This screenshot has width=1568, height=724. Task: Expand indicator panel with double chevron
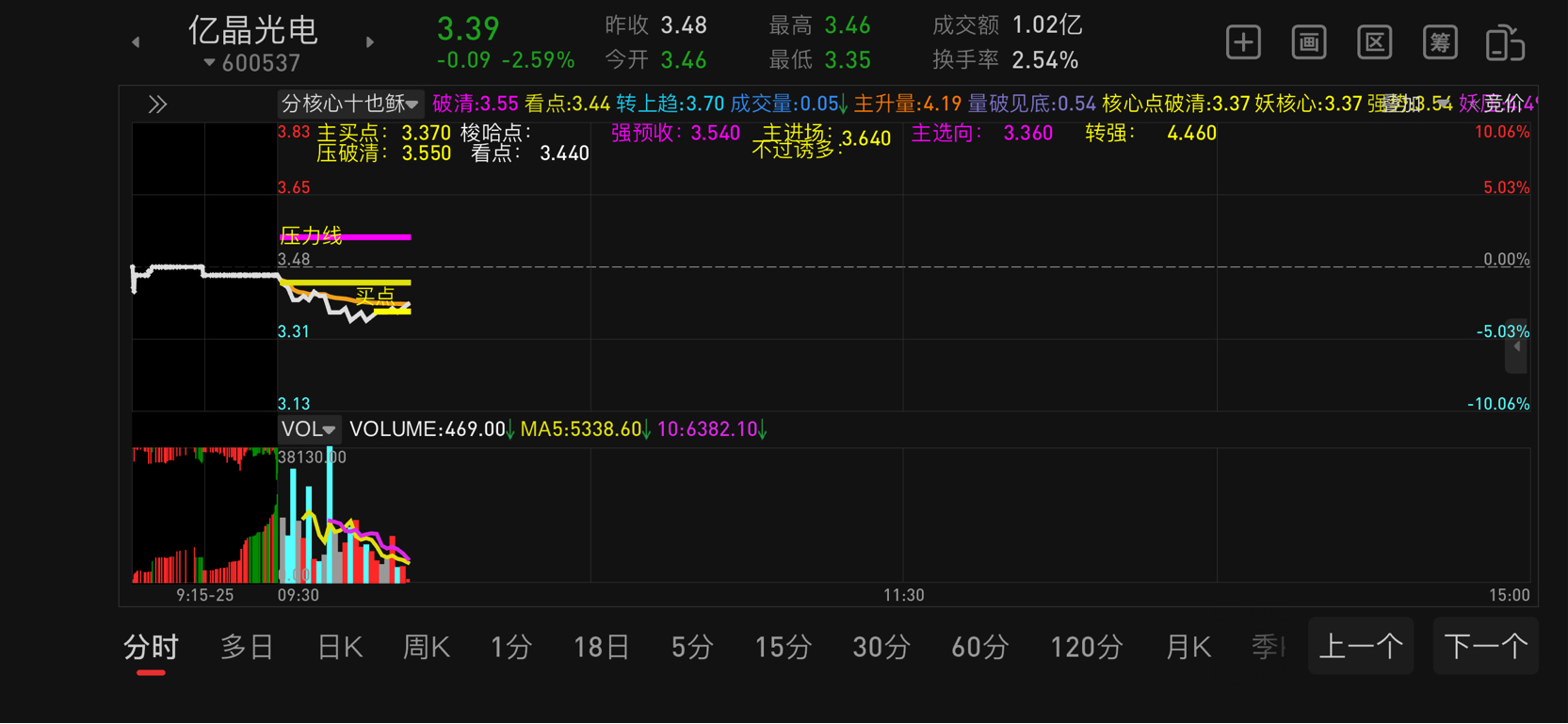click(x=157, y=105)
